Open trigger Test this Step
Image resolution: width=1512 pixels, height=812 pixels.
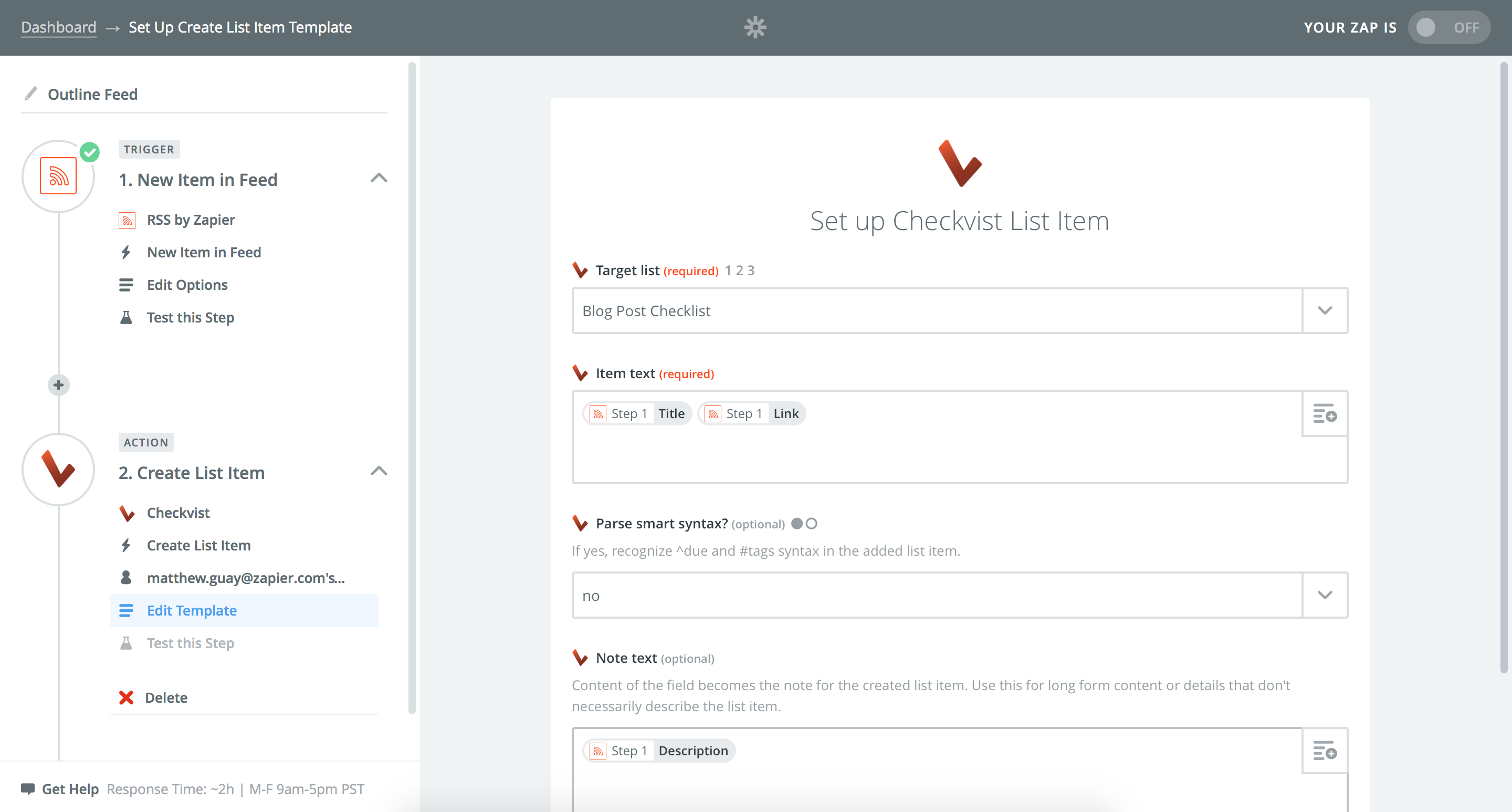point(190,318)
